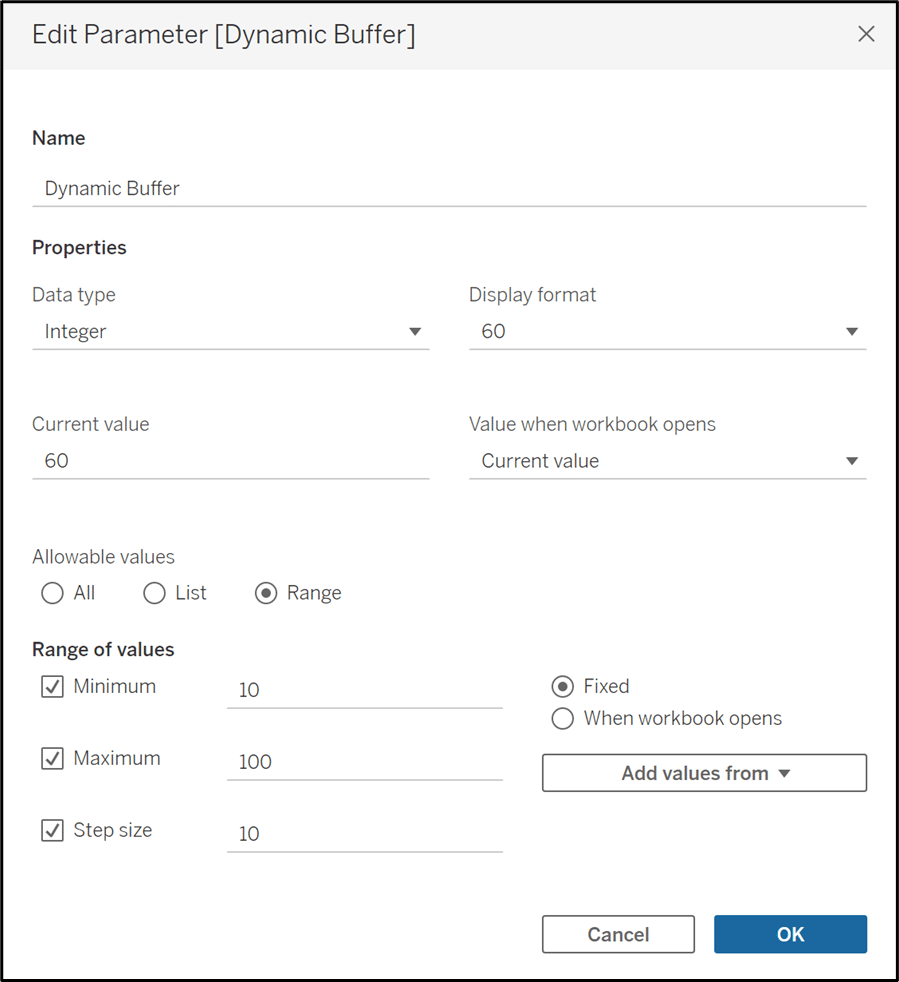The width and height of the screenshot is (899, 982).
Task: Select the All allowable values option
Action: [x=52, y=593]
